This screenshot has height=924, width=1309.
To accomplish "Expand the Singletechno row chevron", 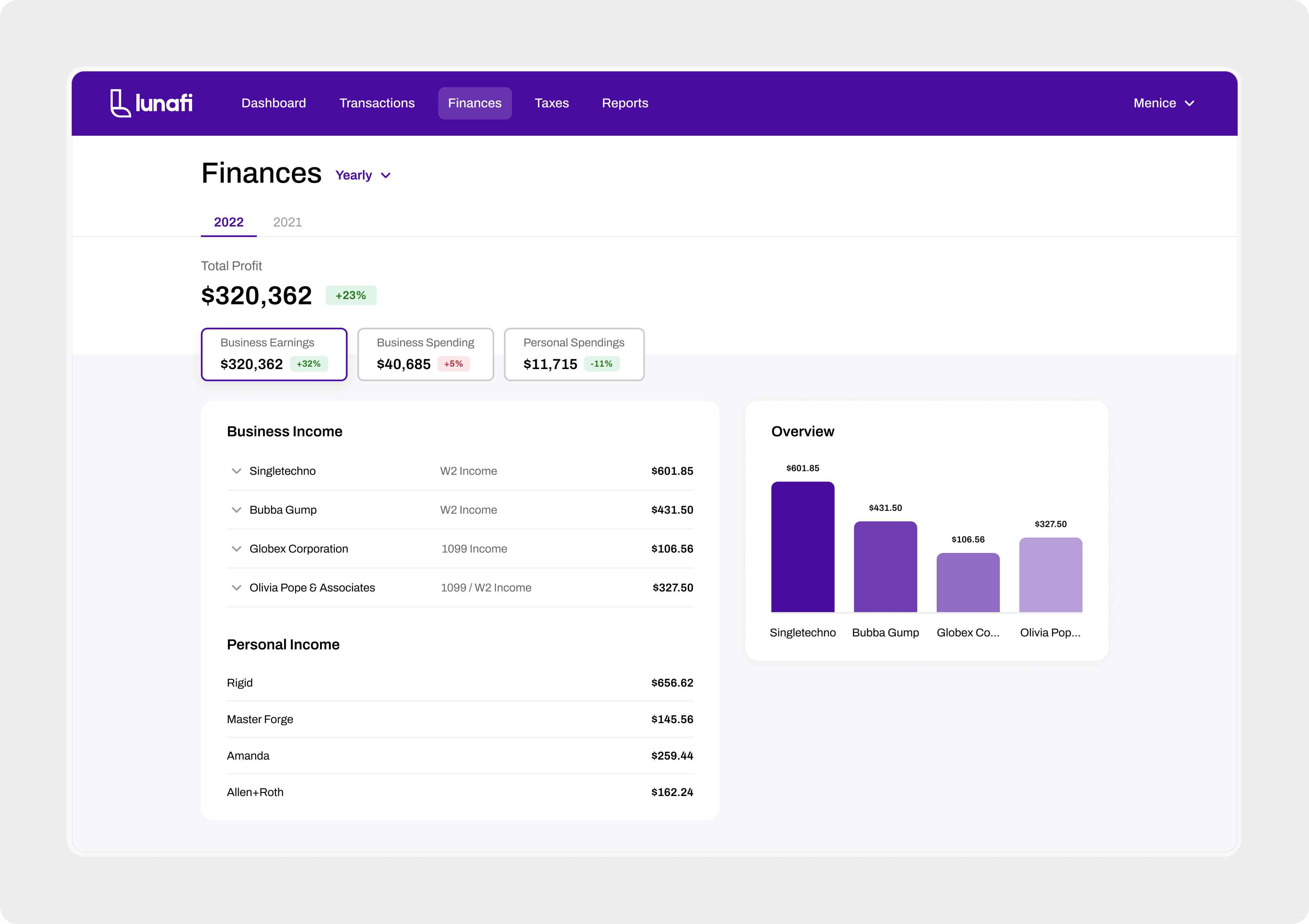I will [x=236, y=471].
